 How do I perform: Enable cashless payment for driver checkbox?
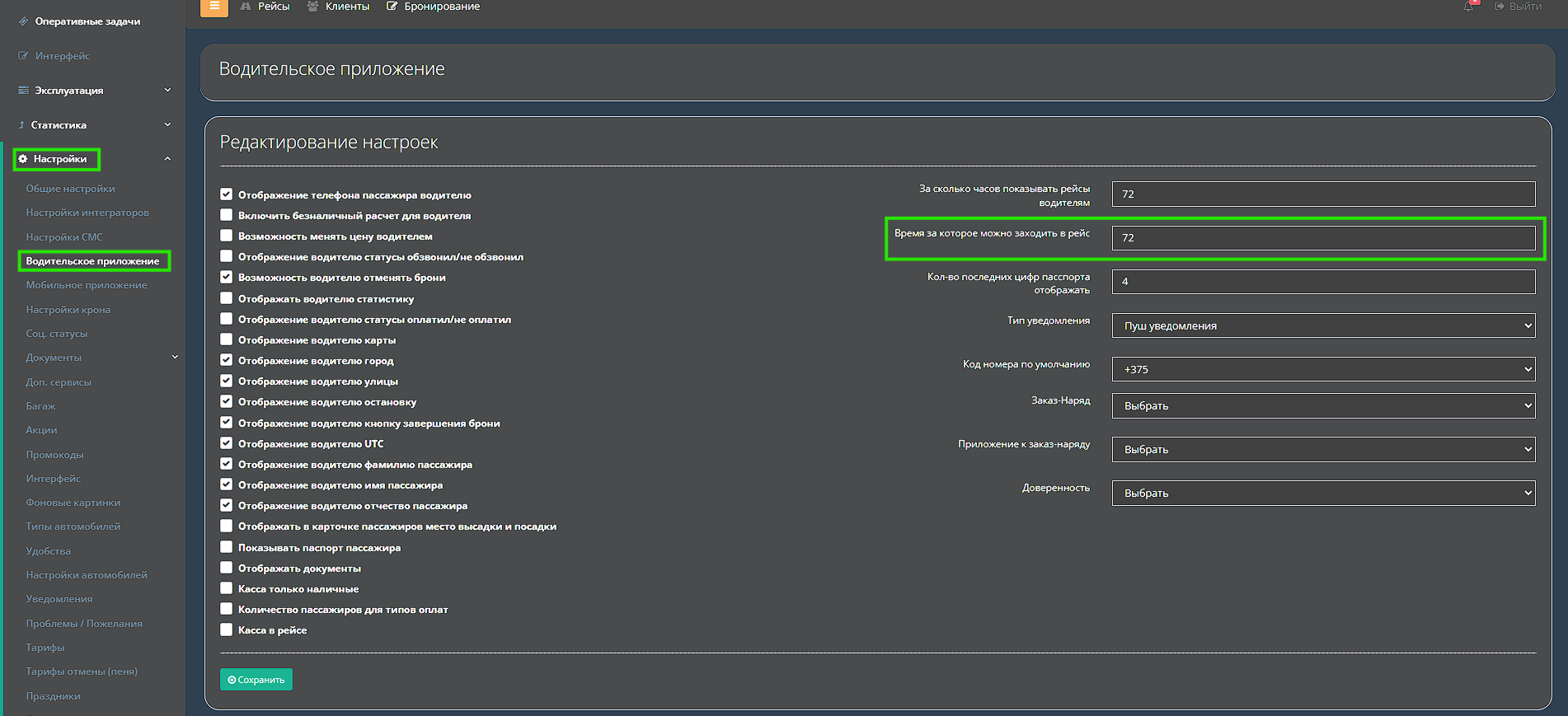(x=226, y=215)
